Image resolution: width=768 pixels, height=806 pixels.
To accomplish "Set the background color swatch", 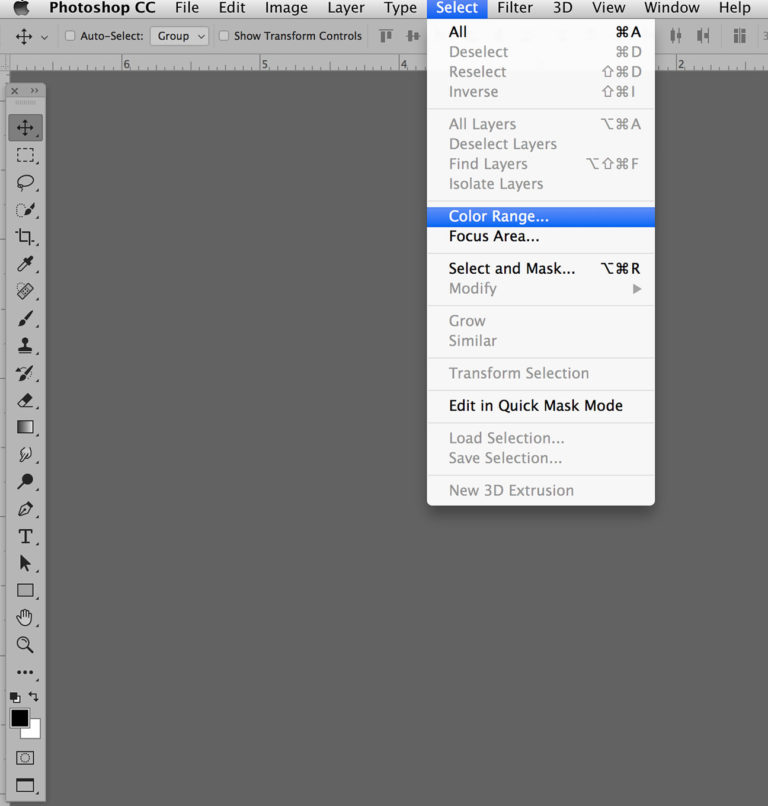I will pyautogui.click(x=33, y=731).
